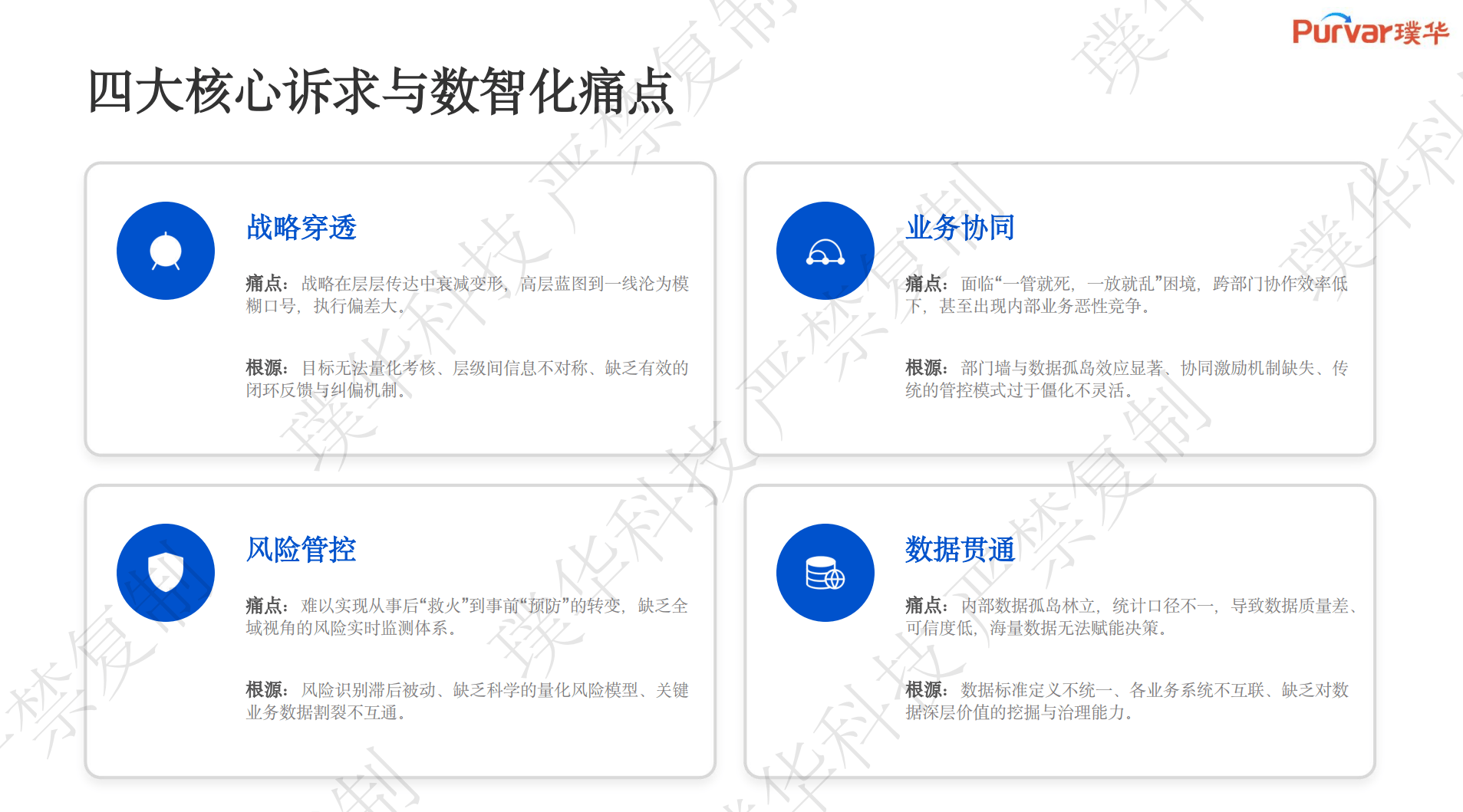Click the 数据贯通 heading

[x=960, y=550]
